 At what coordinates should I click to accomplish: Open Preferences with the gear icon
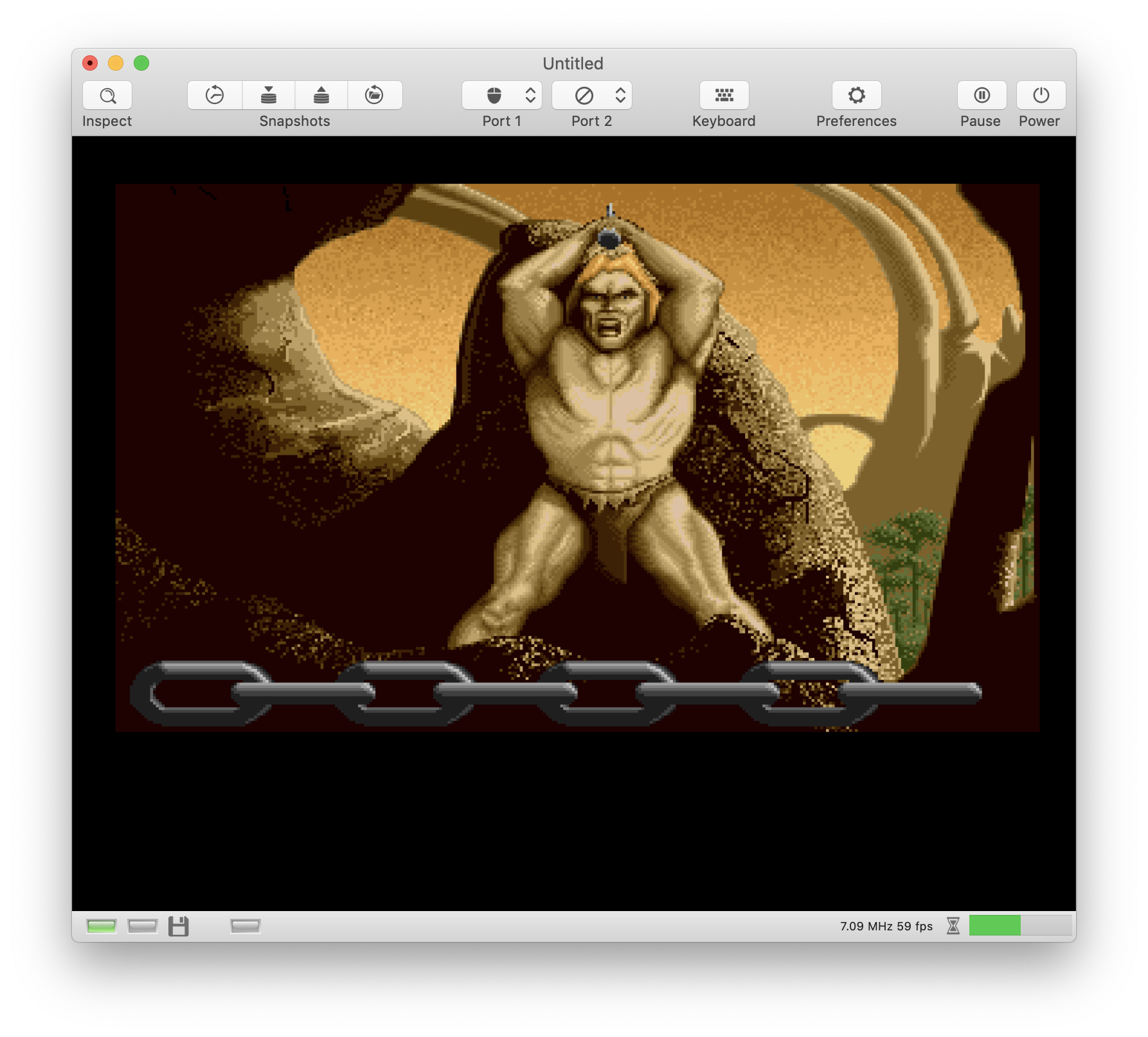point(857,96)
